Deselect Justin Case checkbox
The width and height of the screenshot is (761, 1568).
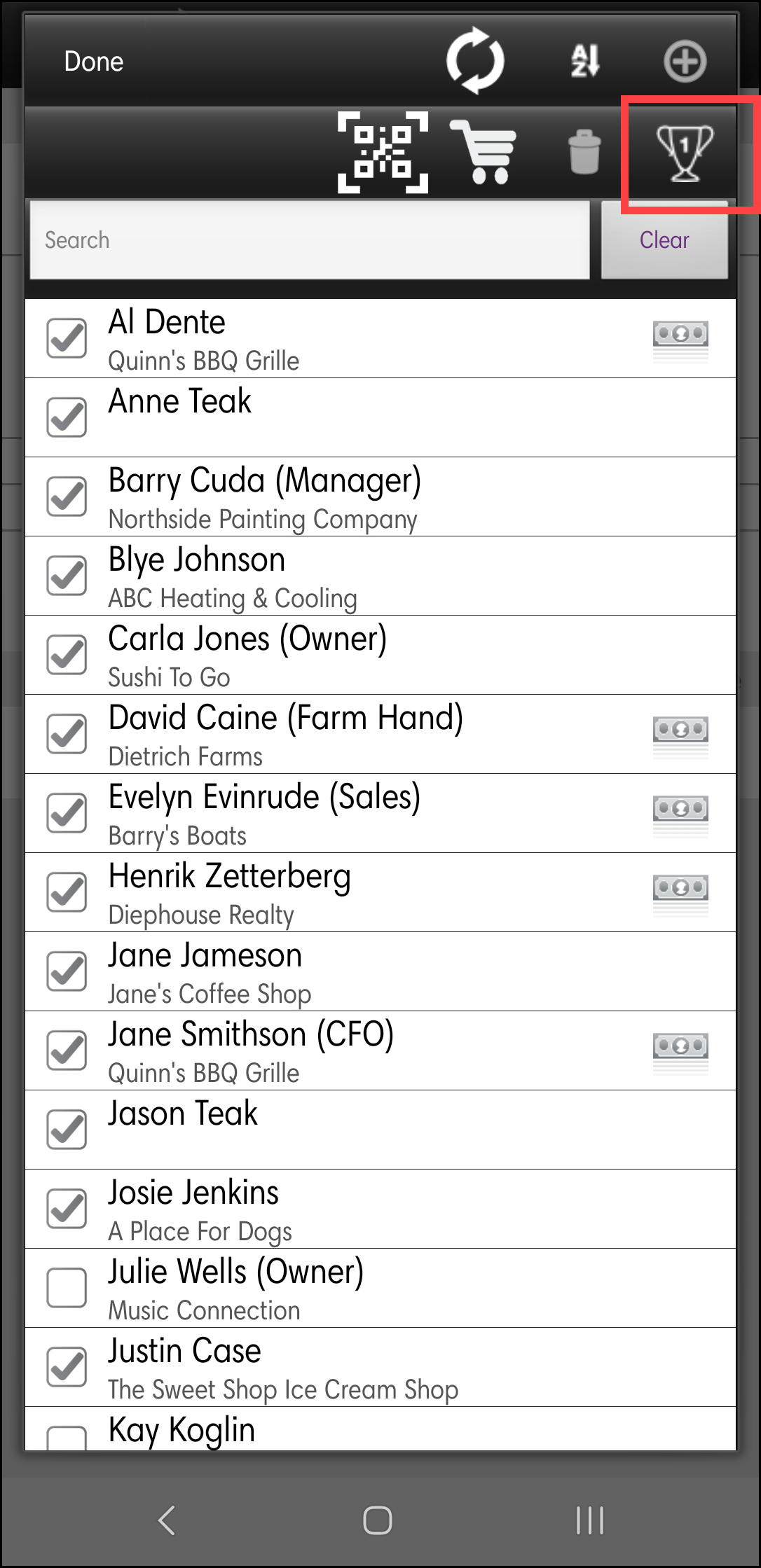(67, 1367)
